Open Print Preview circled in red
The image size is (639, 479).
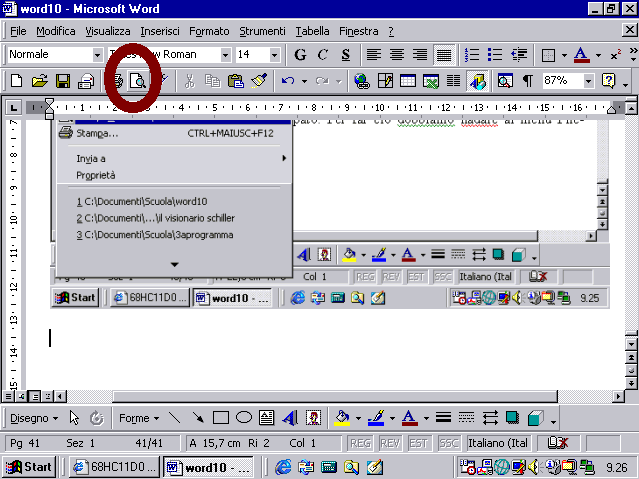[x=137, y=81]
